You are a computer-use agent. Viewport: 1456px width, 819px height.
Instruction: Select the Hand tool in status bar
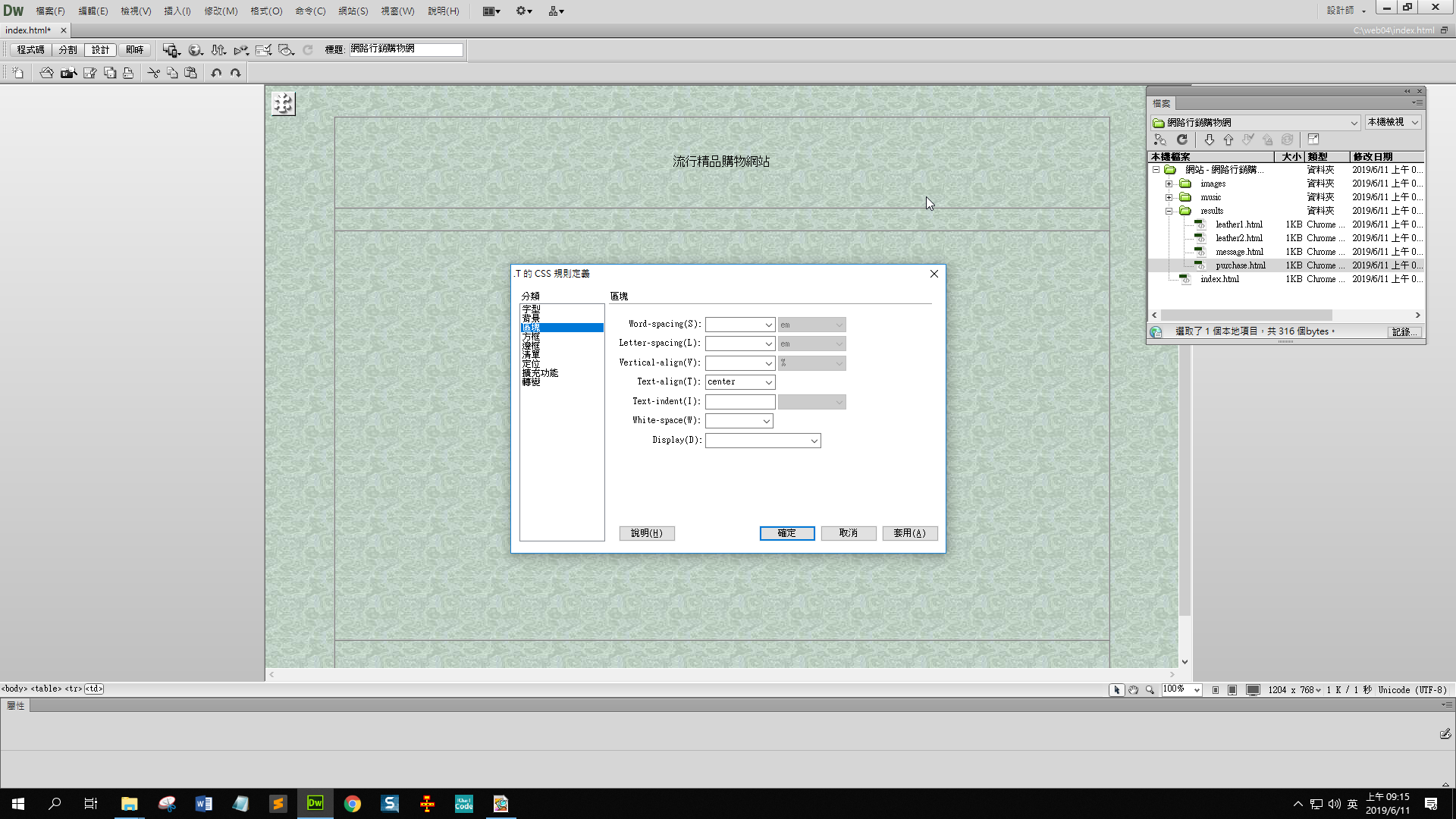[x=1133, y=690]
